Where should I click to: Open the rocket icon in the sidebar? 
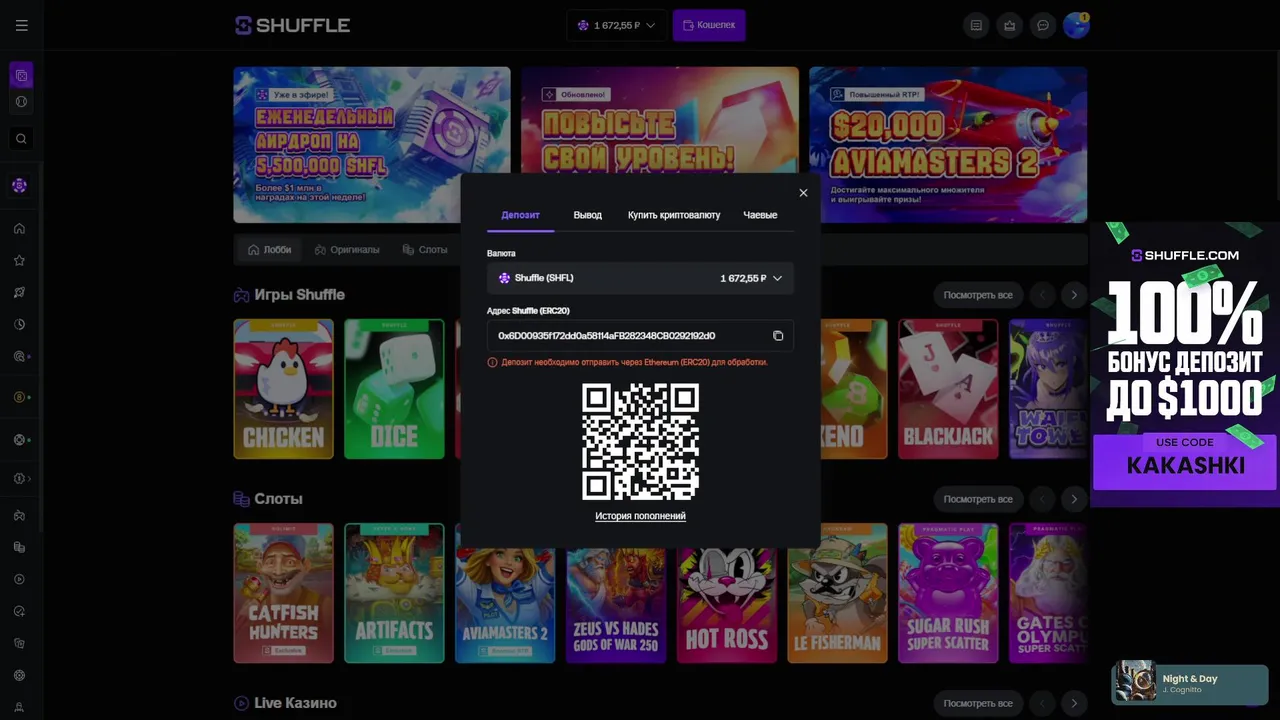[19, 292]
